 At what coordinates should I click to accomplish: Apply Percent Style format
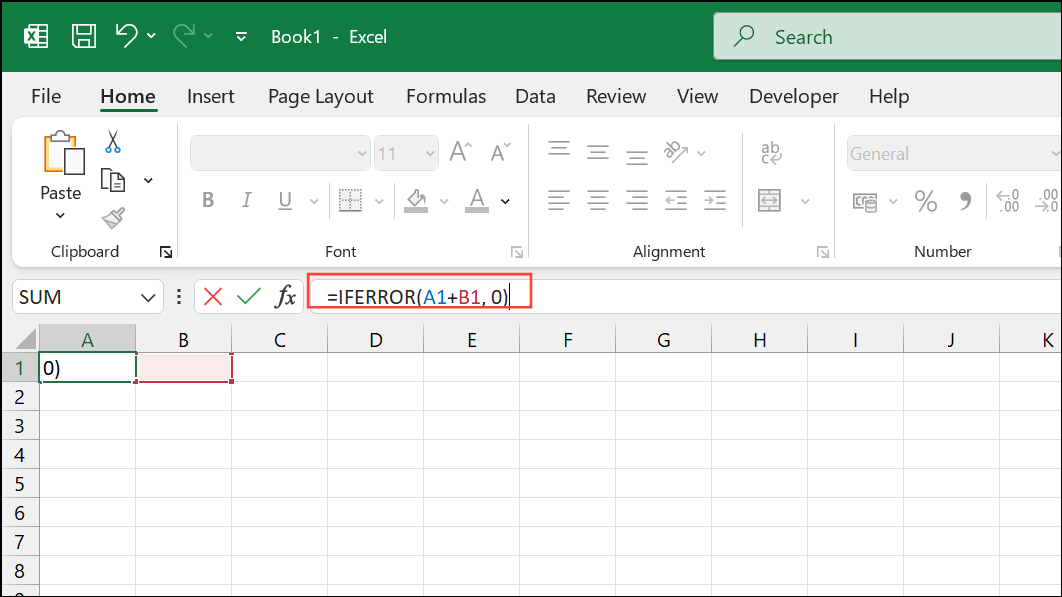[926, 201]
